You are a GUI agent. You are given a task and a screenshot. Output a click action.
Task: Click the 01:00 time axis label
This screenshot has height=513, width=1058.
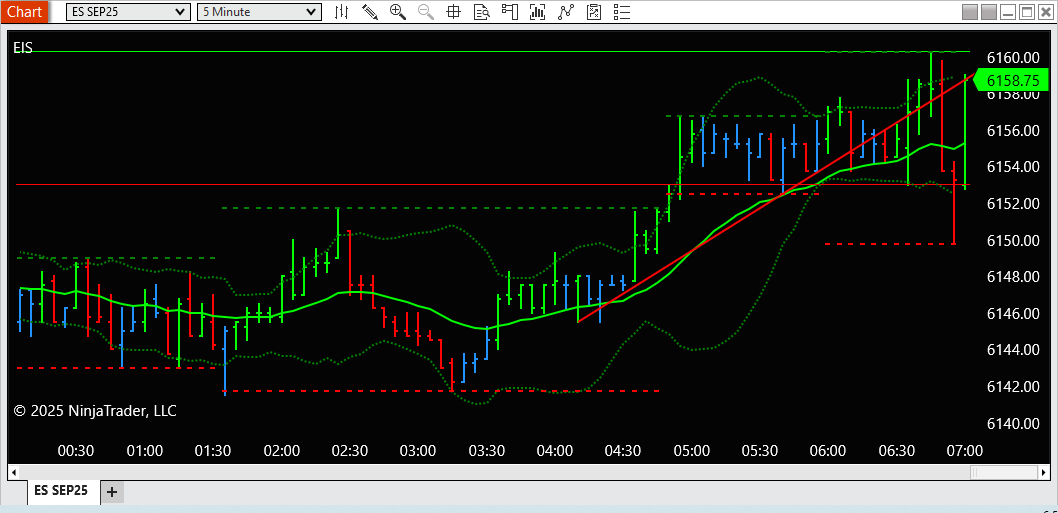145,450
